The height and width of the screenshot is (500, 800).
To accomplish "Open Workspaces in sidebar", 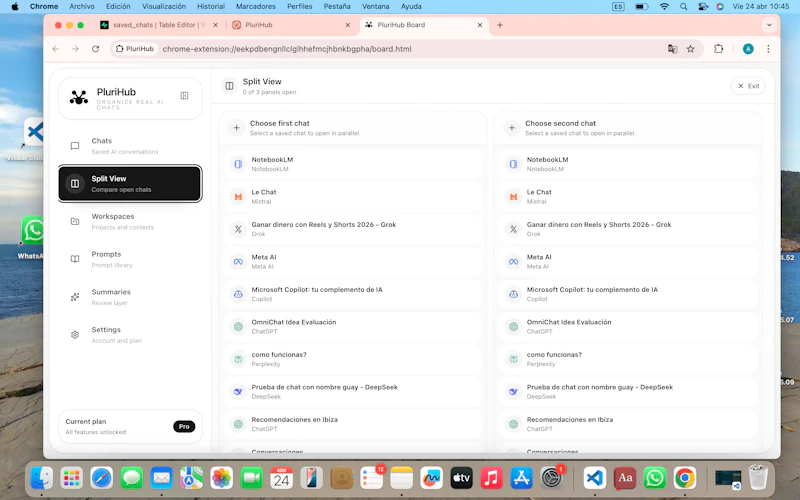I will click(130, 221).
